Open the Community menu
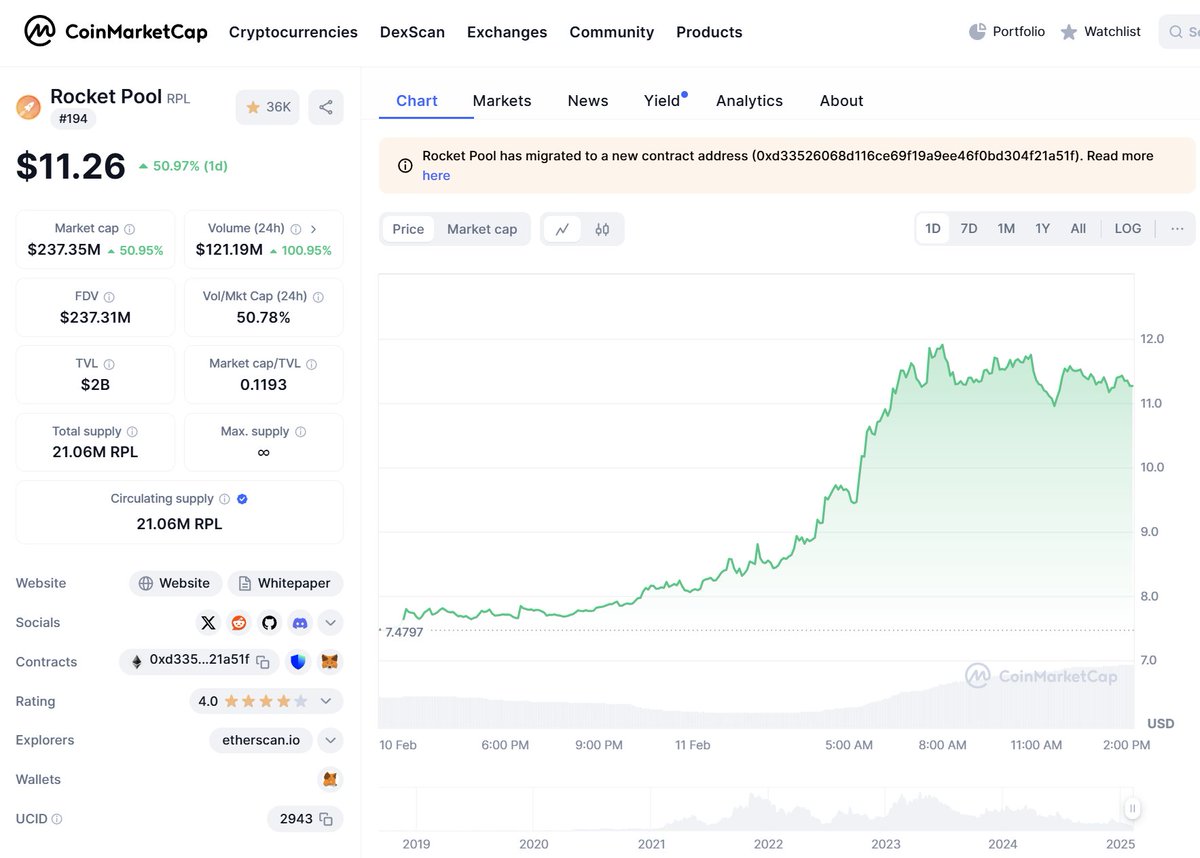 (612, 32)
